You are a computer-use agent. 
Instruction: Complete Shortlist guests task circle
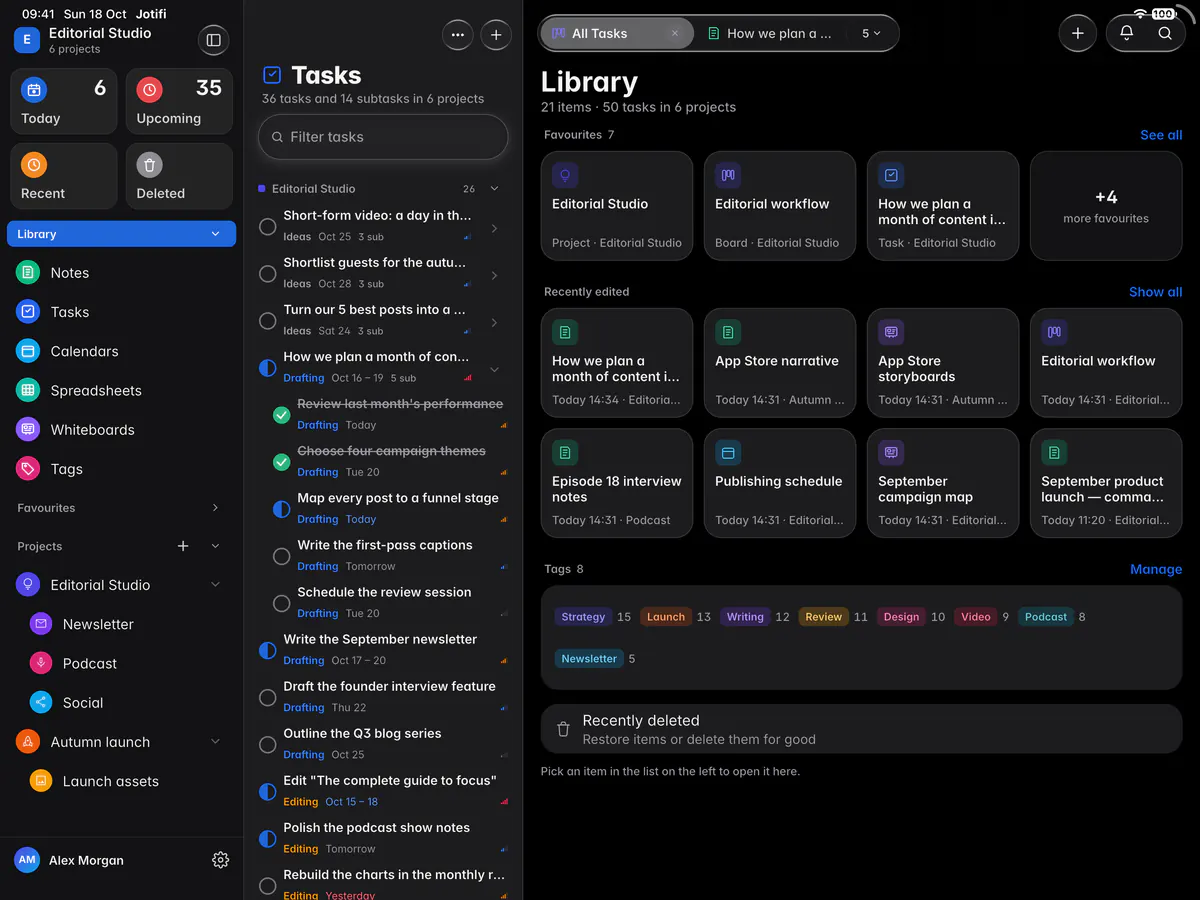coord(268,274)
